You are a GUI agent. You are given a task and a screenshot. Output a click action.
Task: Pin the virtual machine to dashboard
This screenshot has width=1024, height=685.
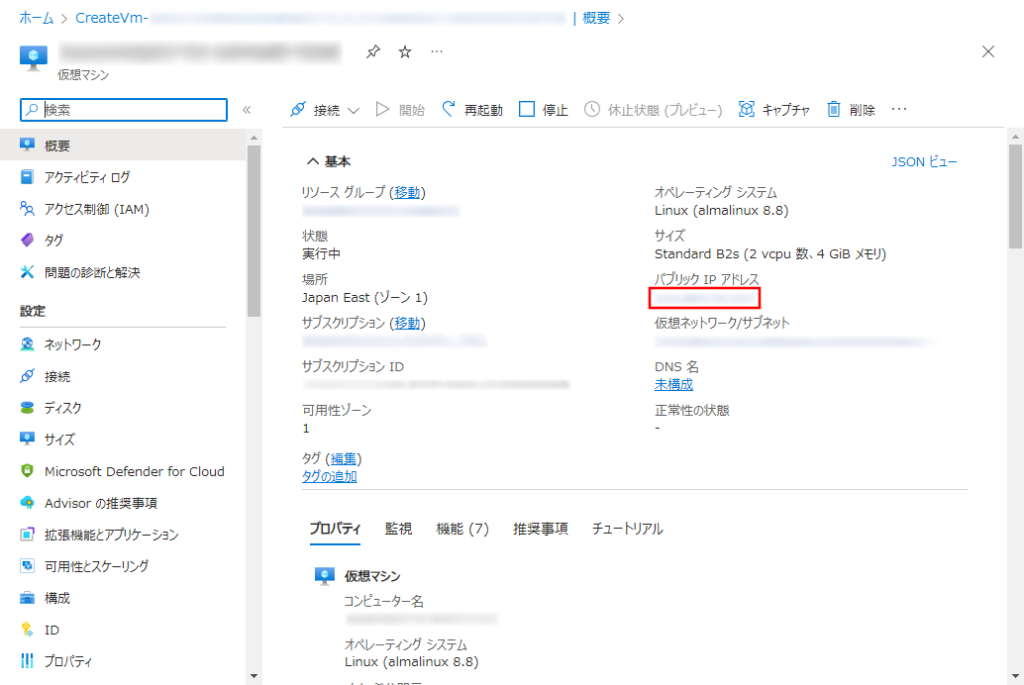[373, 52]
